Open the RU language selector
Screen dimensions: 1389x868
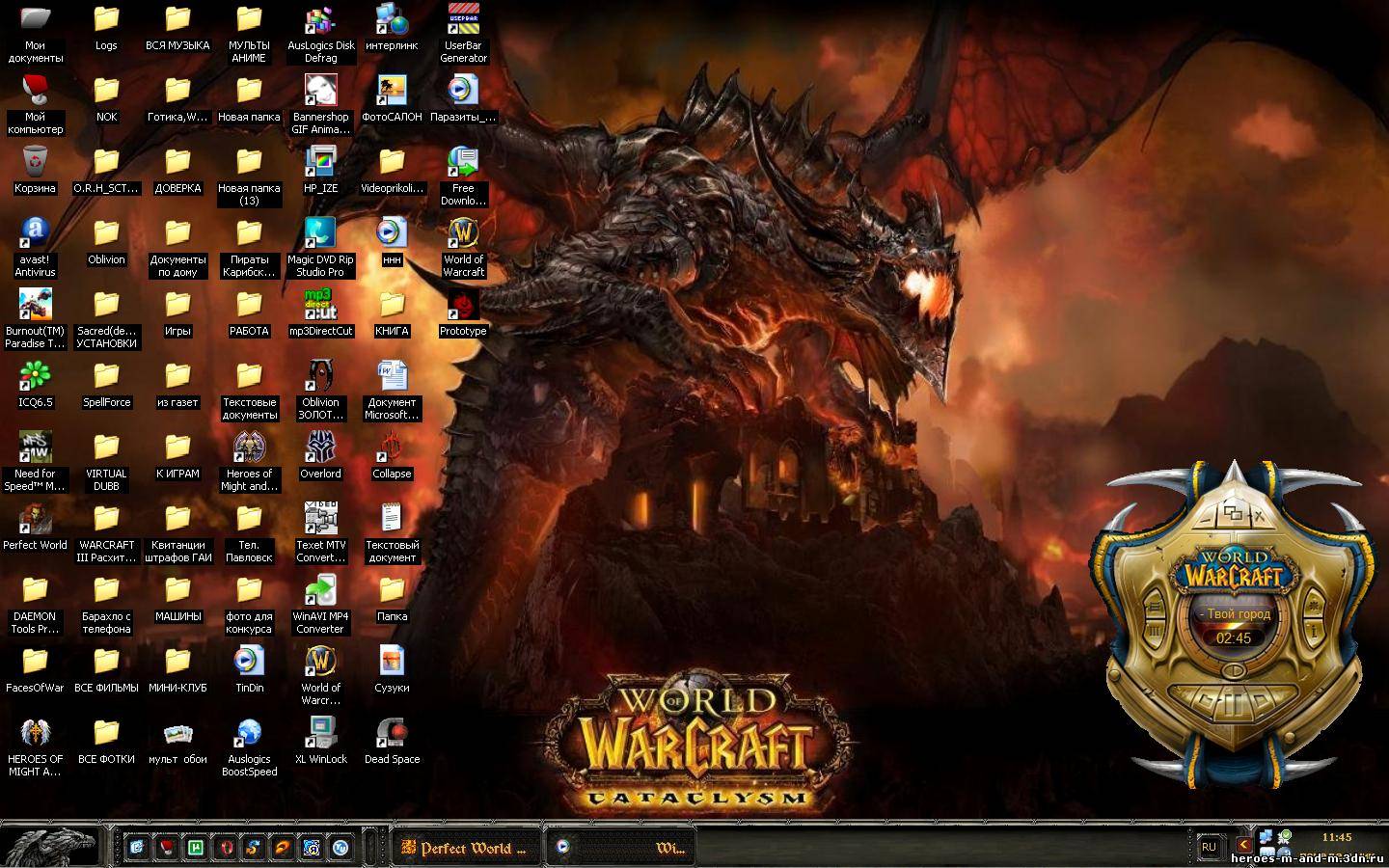tap(1209, 847)
